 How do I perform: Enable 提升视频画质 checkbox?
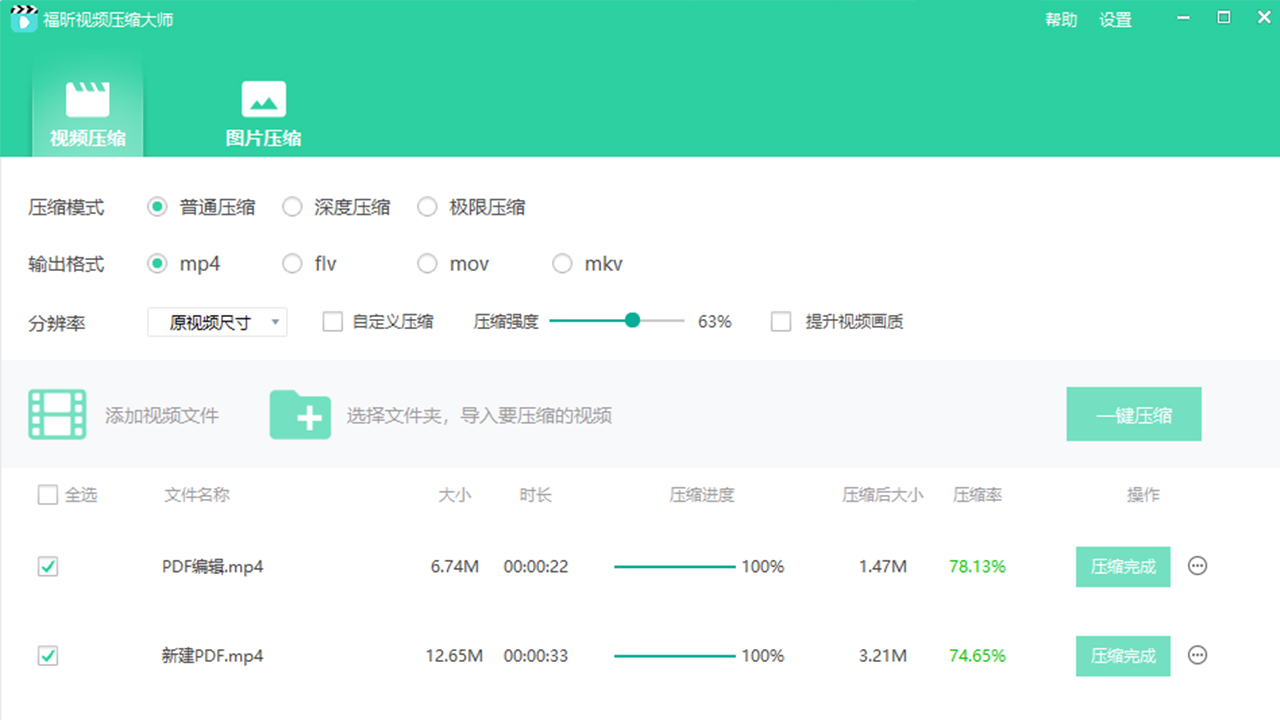click(781, 322)
